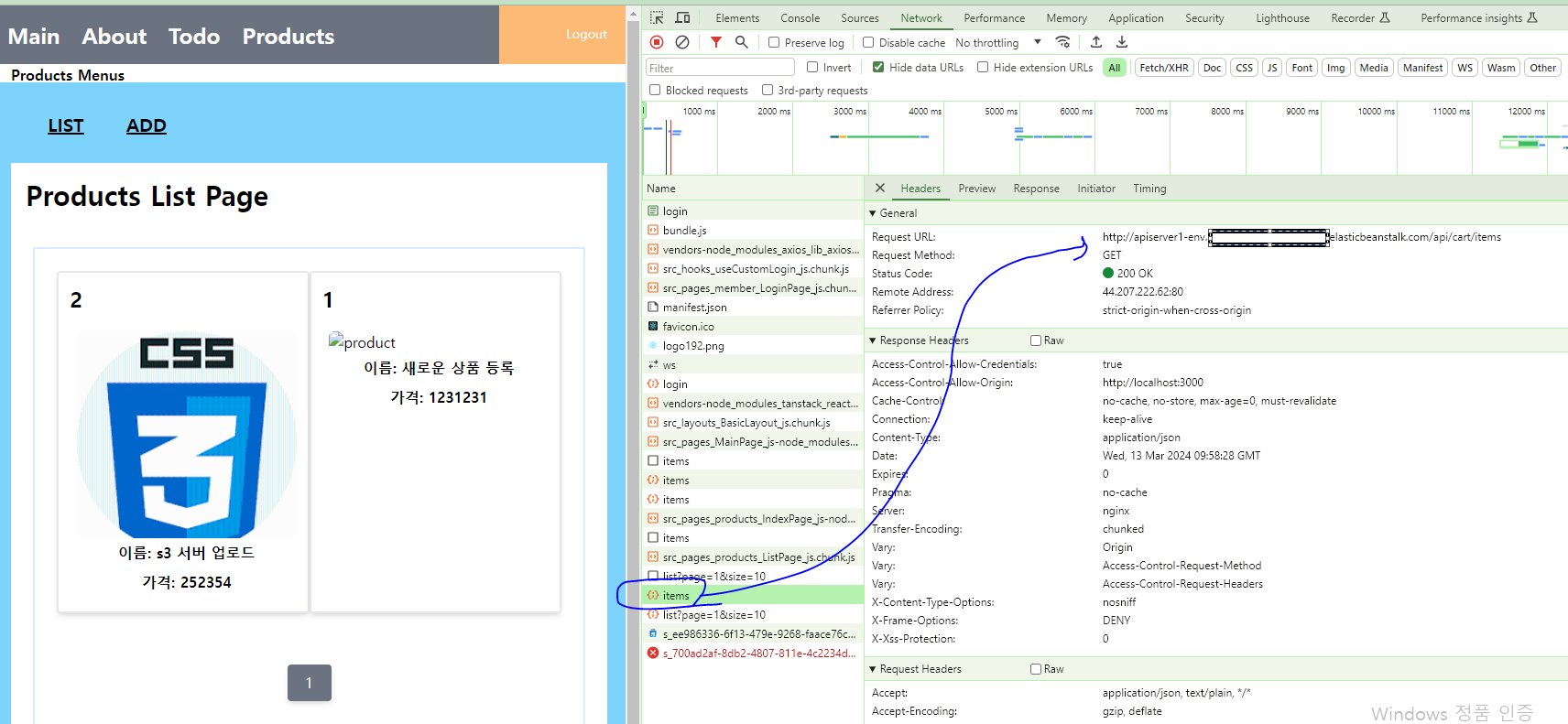
Task: Open network search magnifier
Action: (x=742, y=42)
